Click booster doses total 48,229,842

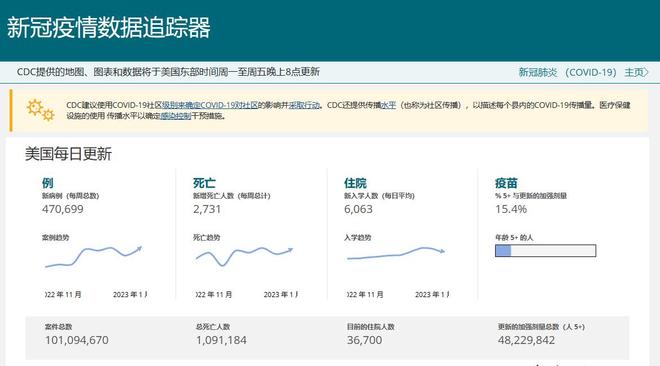[x=526, y=340]
